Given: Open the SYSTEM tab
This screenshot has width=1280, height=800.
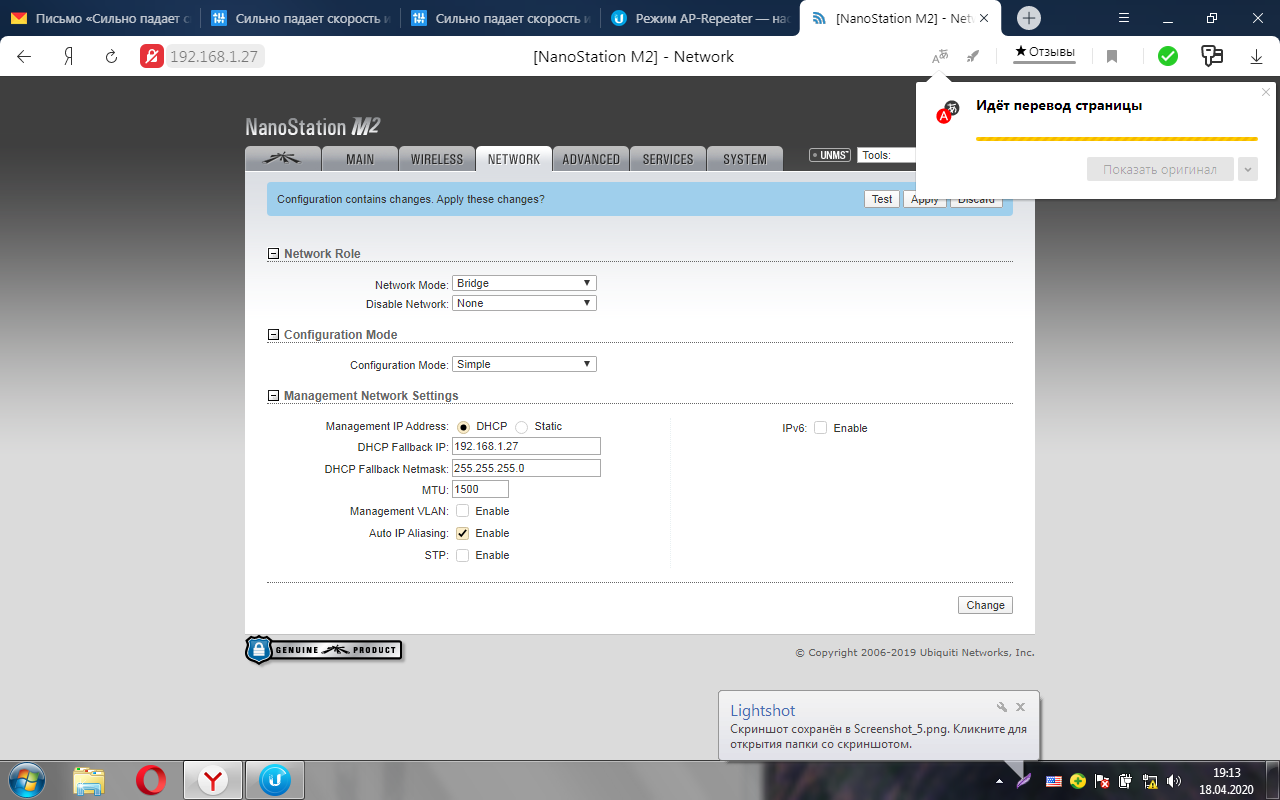Looking at the screenshot, I should coord(745,159).
